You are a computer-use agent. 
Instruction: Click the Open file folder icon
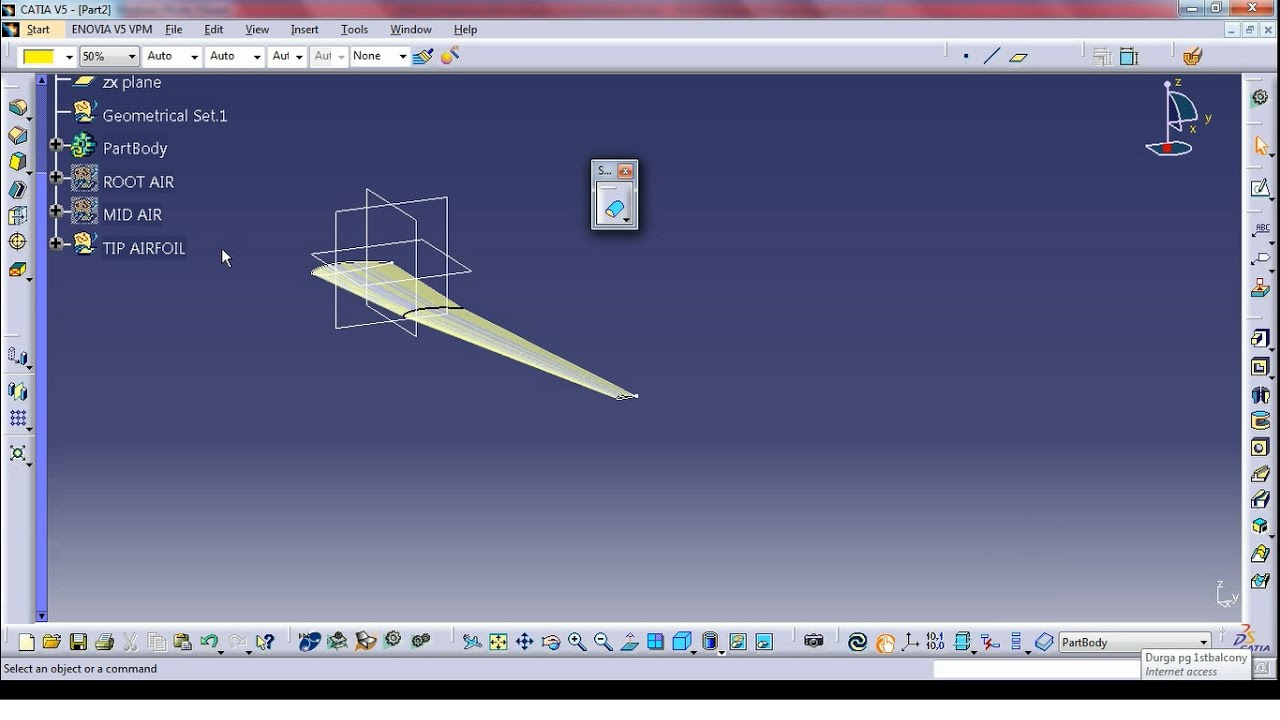coord(52,642)
